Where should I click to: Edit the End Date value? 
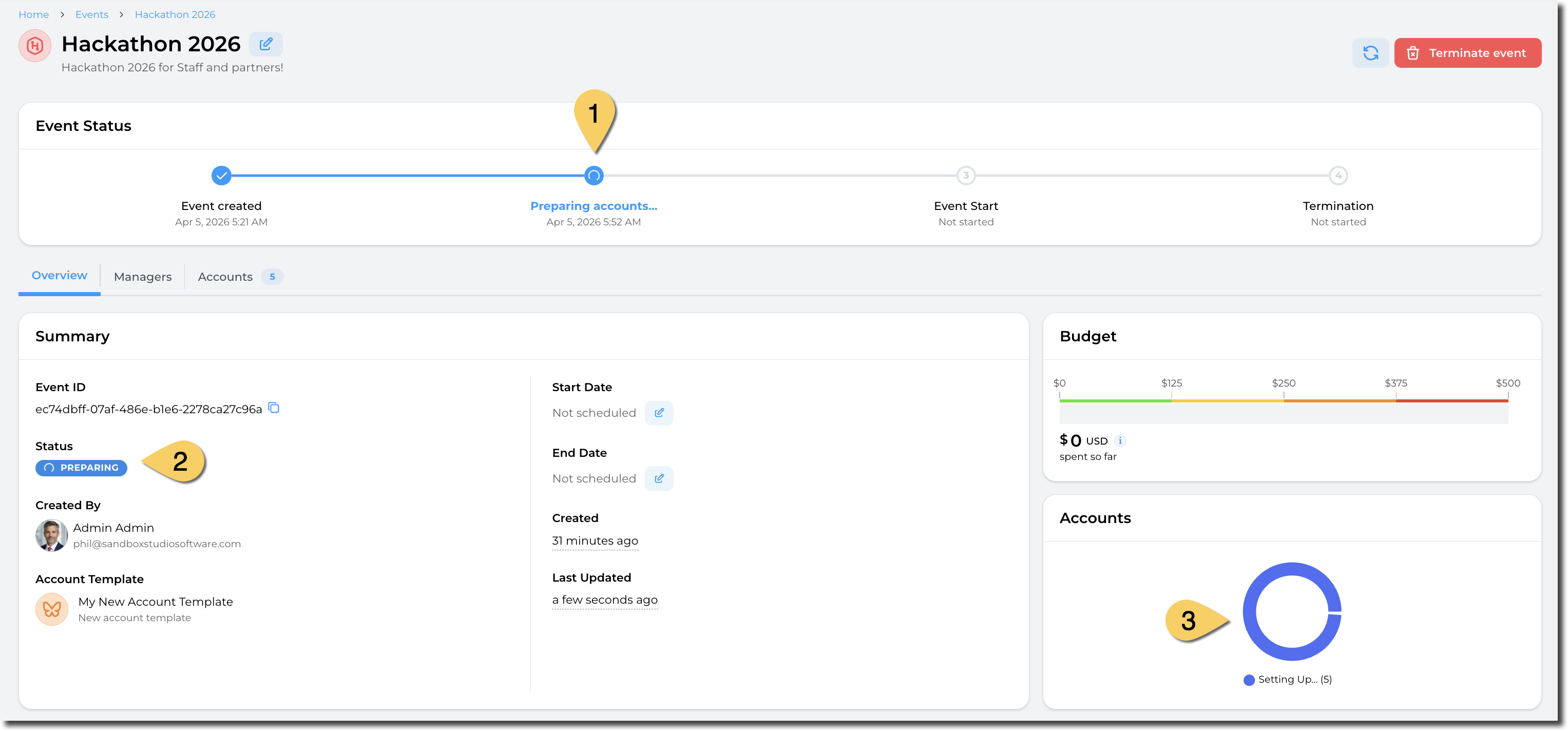pos(659,478)
